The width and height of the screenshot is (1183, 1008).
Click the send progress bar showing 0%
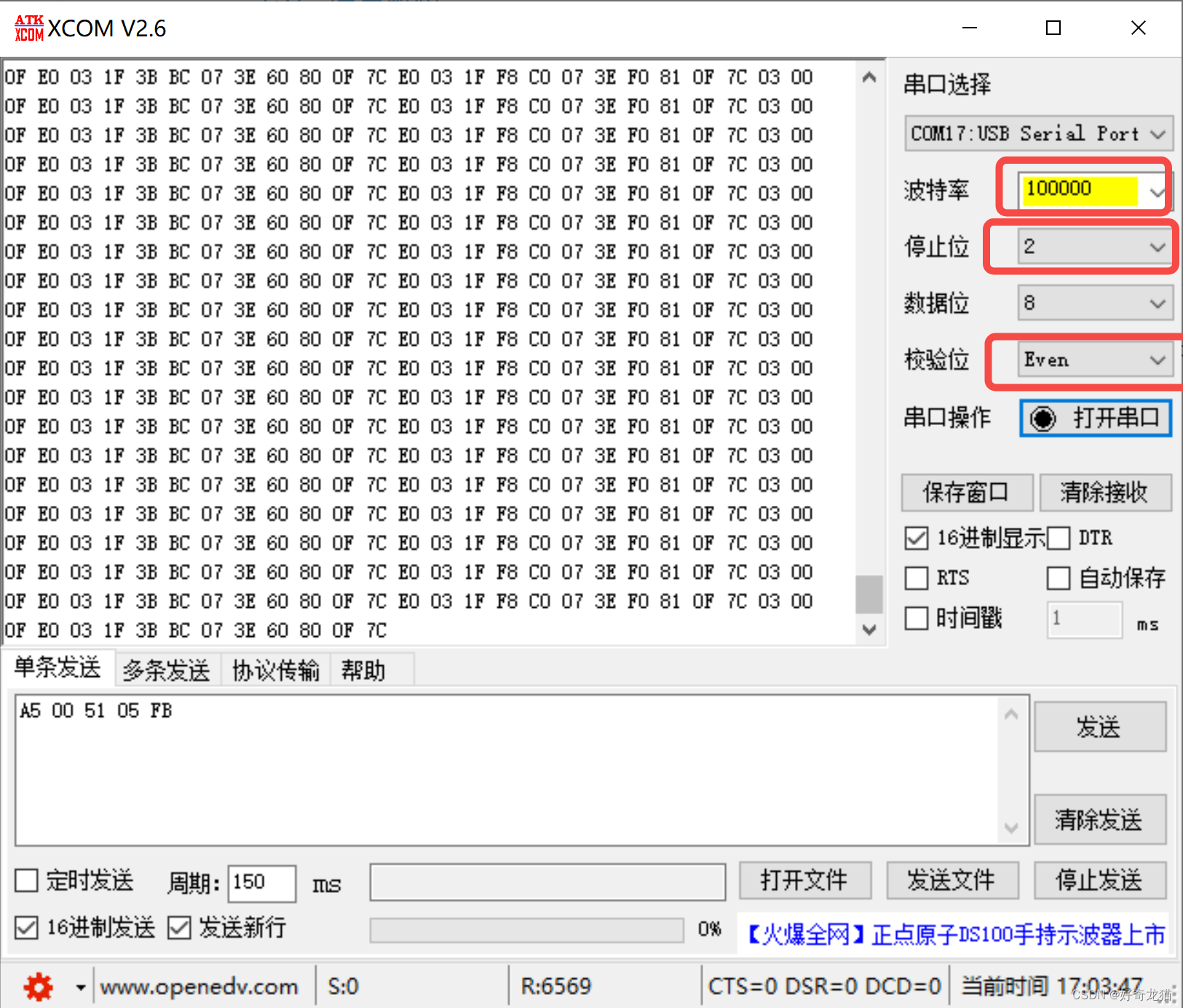point(526,929)
